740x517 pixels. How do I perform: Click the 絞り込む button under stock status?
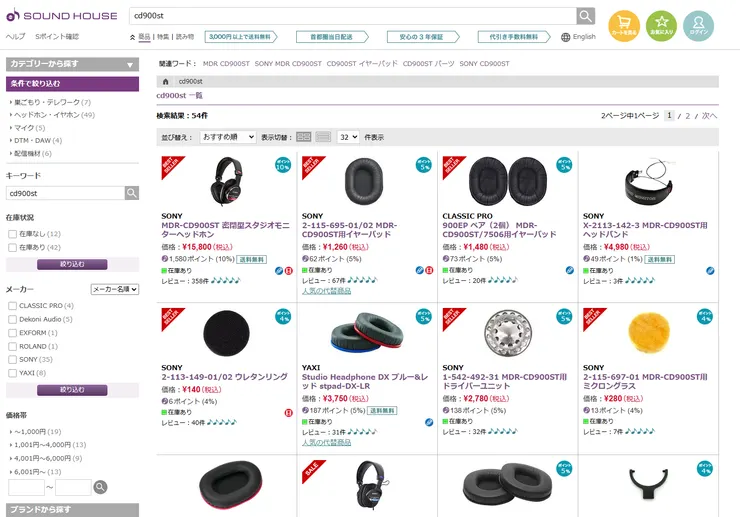tap(72, 265)
